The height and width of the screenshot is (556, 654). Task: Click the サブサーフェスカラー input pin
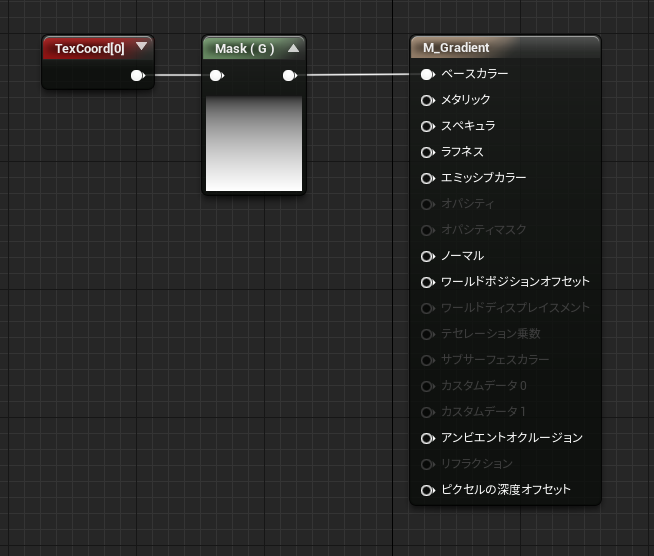pyautogui.click(x=428, y=360)
